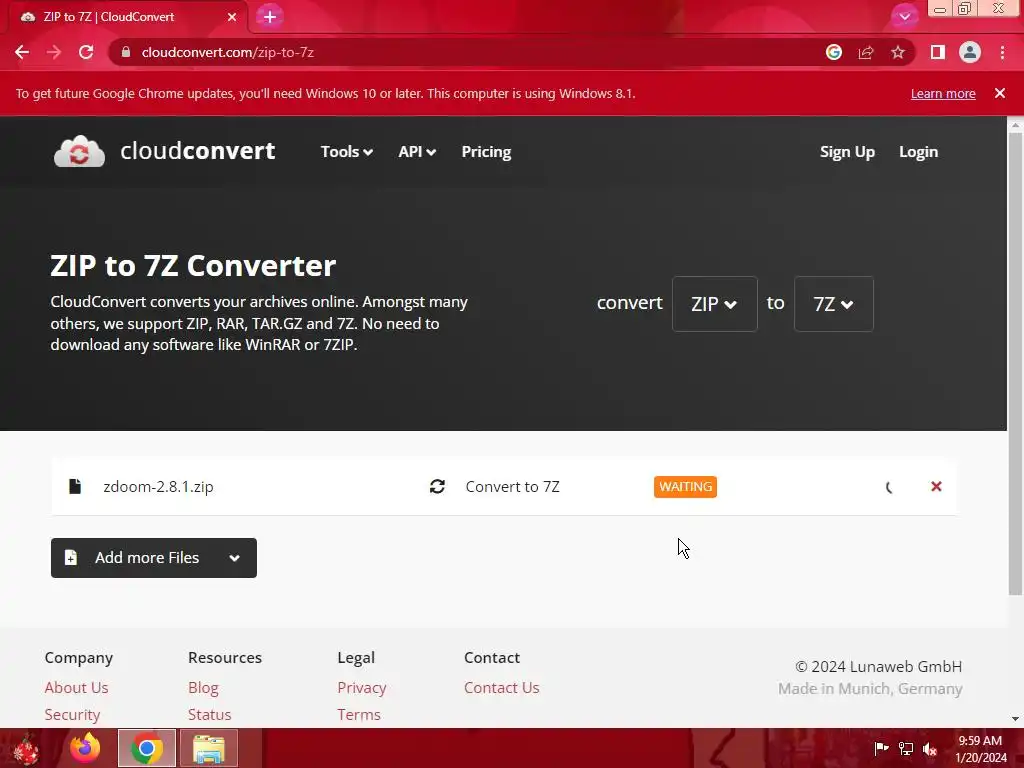Open the Action Center flag icon in tray
Viewport: 1024px width, 768px height.
[881, 748]
